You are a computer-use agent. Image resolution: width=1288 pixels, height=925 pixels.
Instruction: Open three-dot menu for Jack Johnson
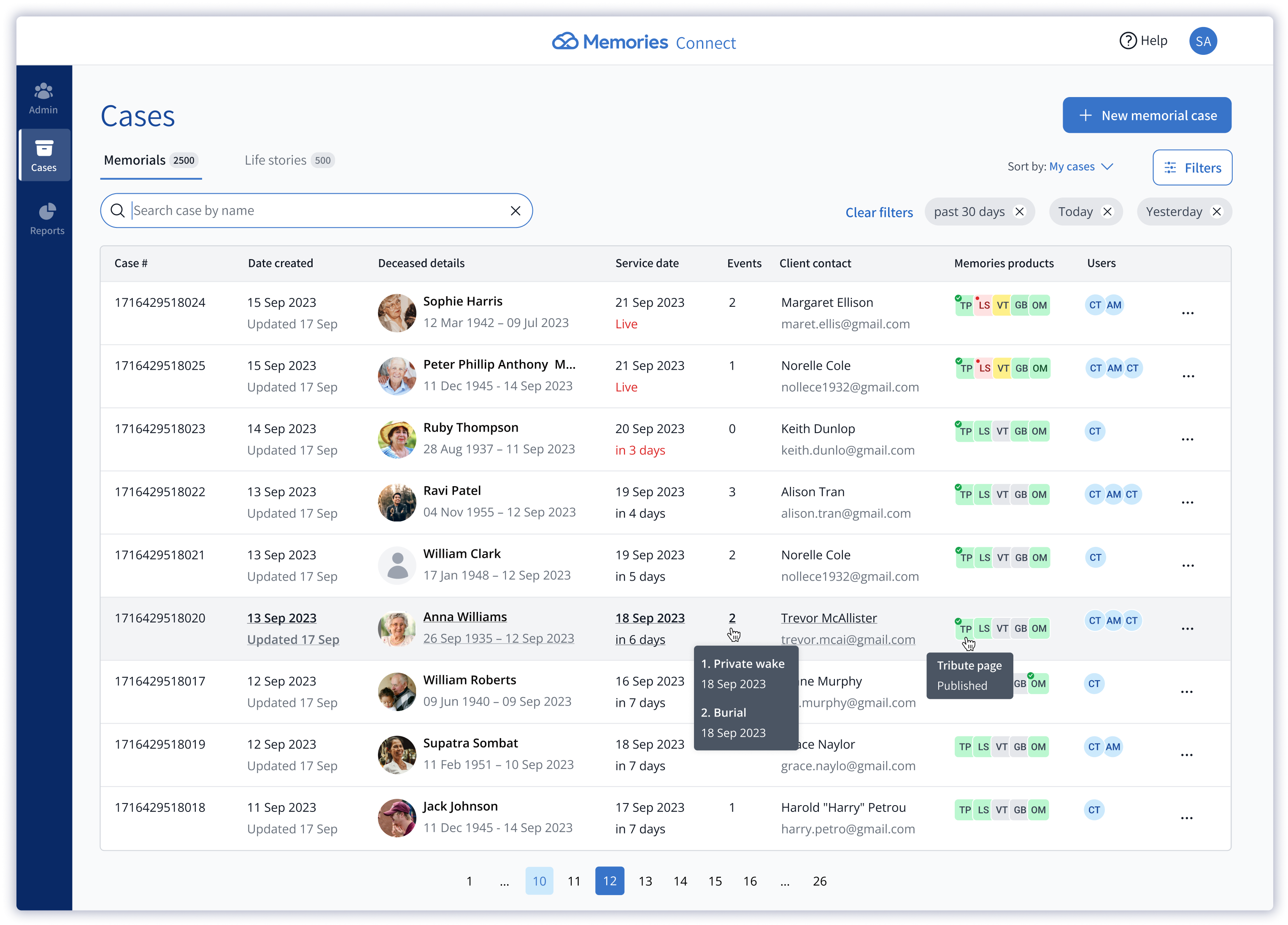point(1186,818)
